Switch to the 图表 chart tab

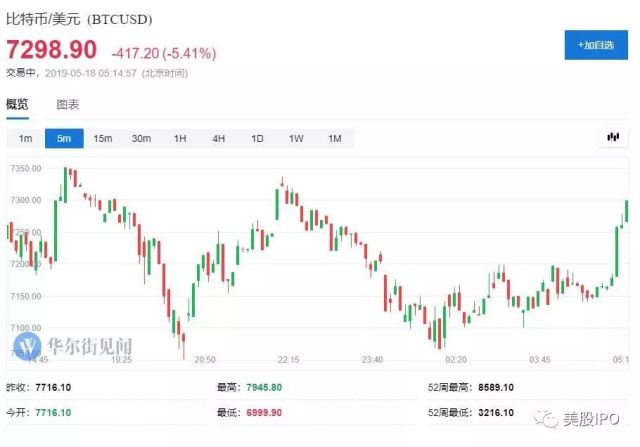pos(68,104)
